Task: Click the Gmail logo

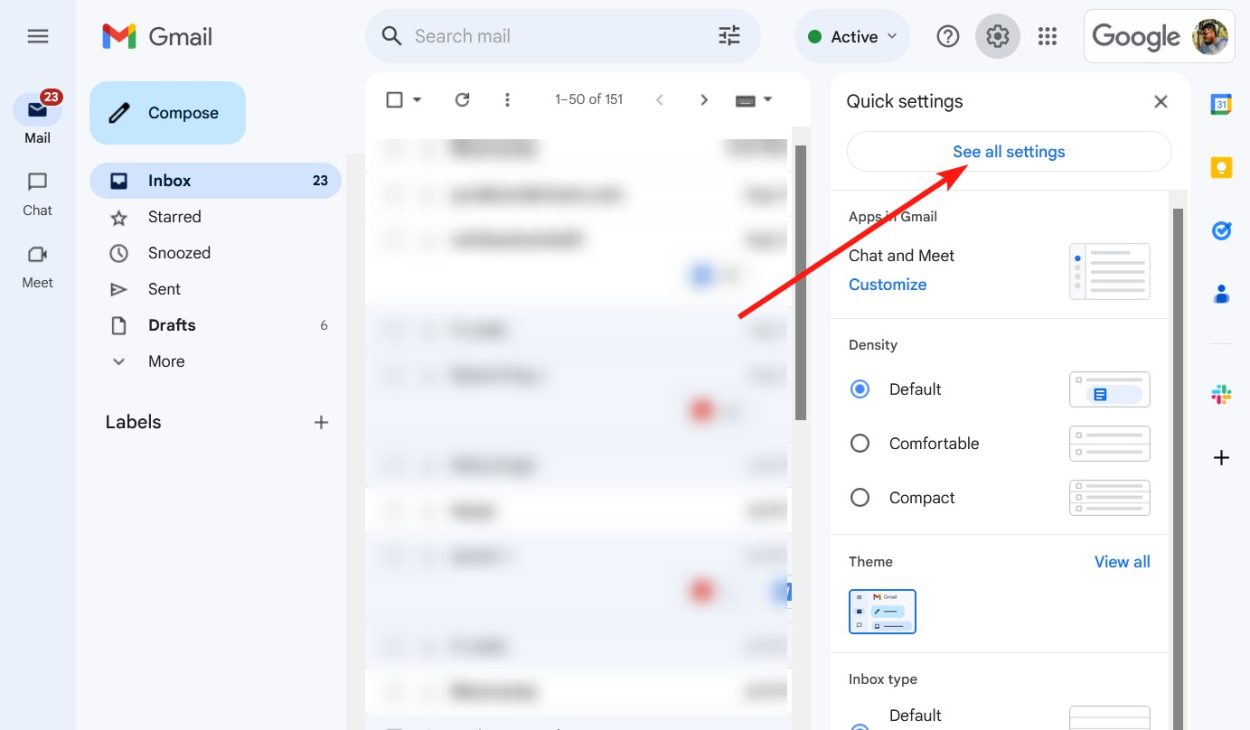Action: [x=156, y=36]
